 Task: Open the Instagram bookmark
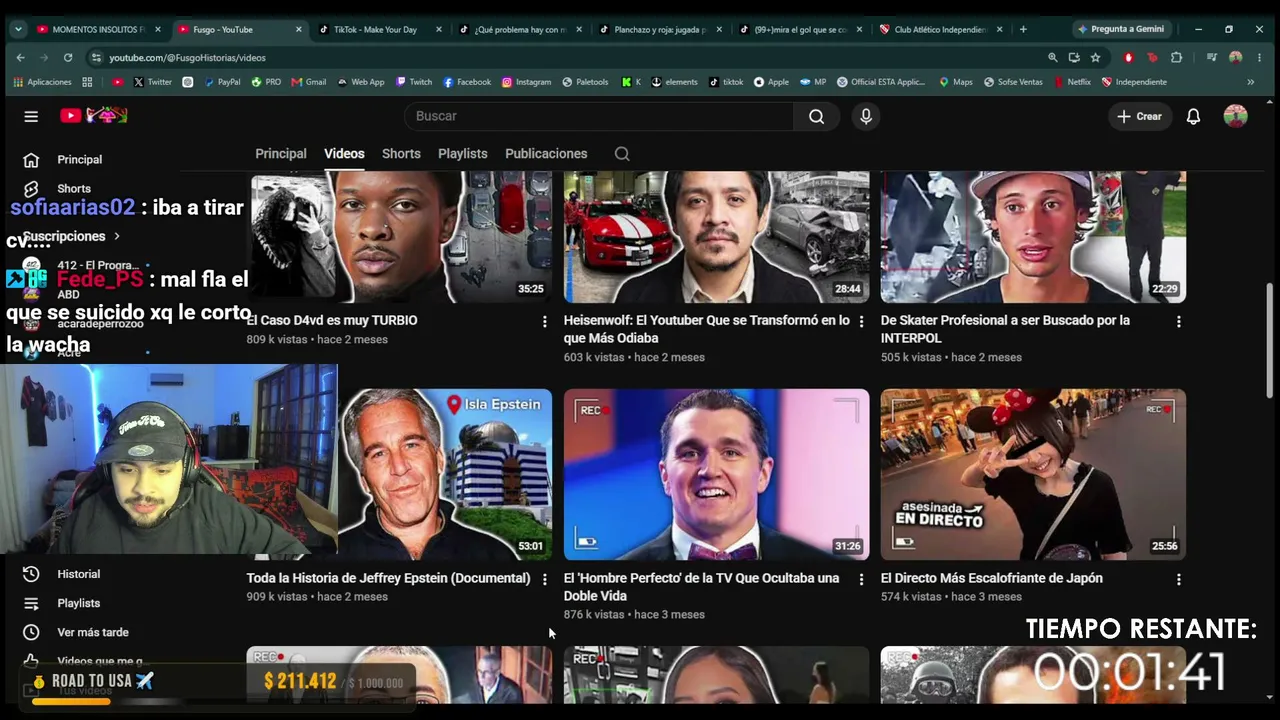click(x=527, y=82)
